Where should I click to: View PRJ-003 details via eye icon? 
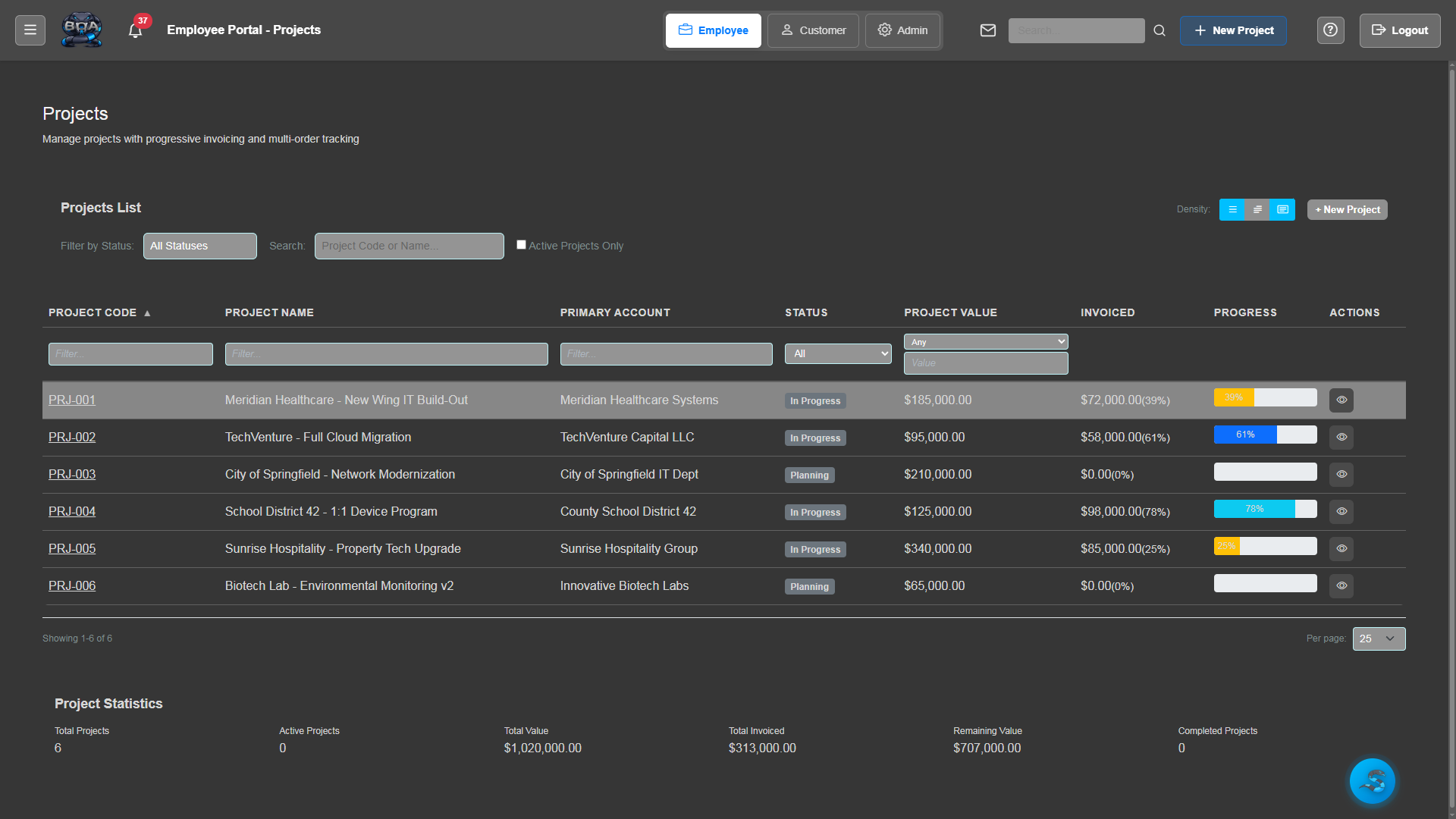[1341, 475]
